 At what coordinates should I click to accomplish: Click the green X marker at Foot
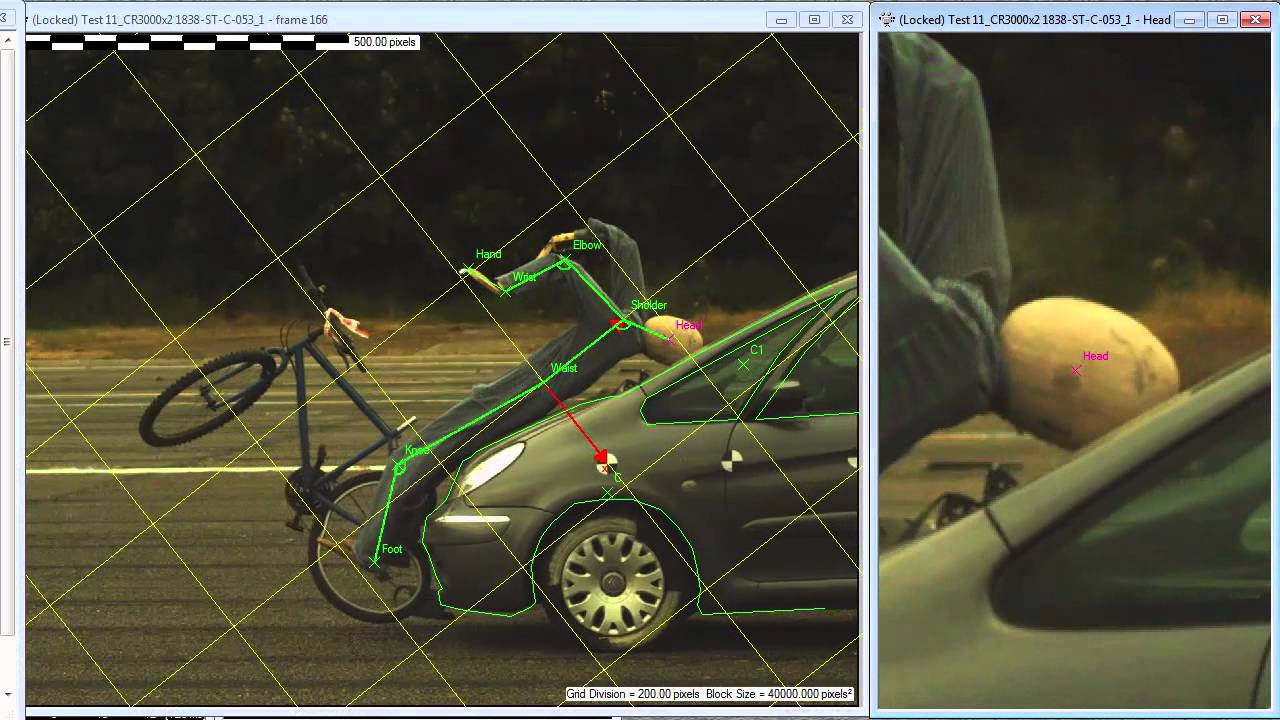click(374, 562)
